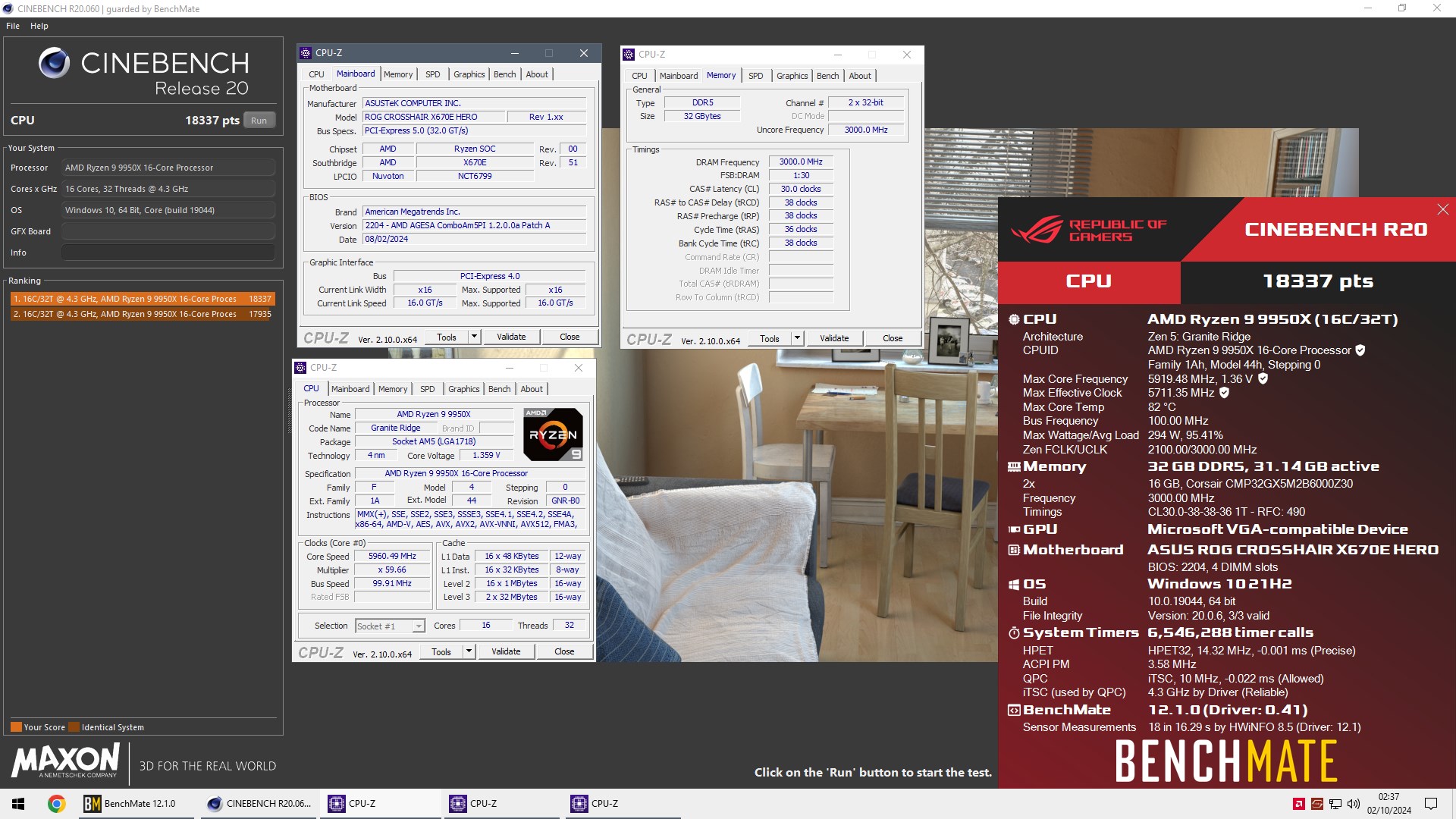
Task: Click Max Effective Clock verified shield icon
Action: click(x=1224, y=393)
